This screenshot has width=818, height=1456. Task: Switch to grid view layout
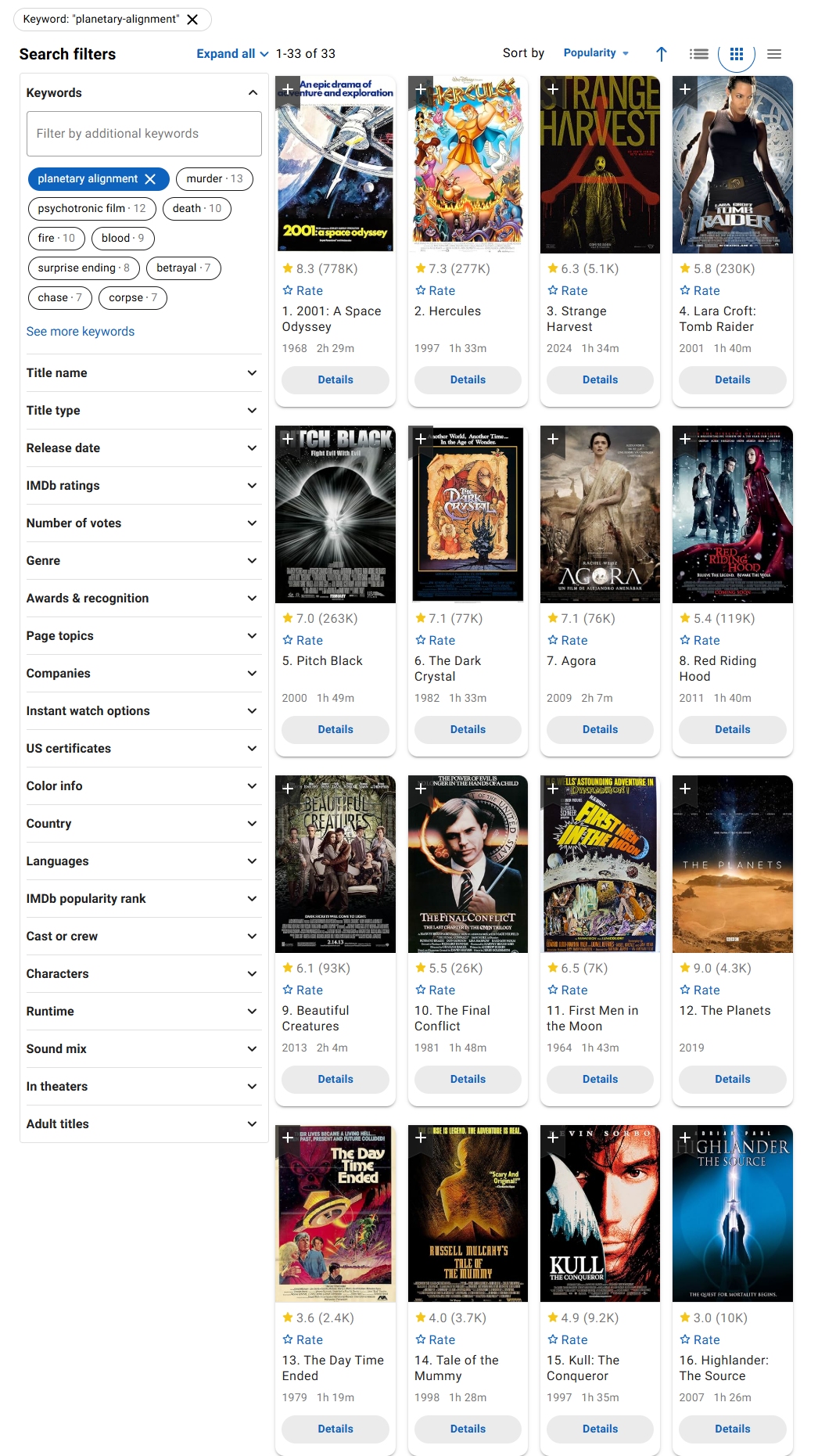click(736, 54)
